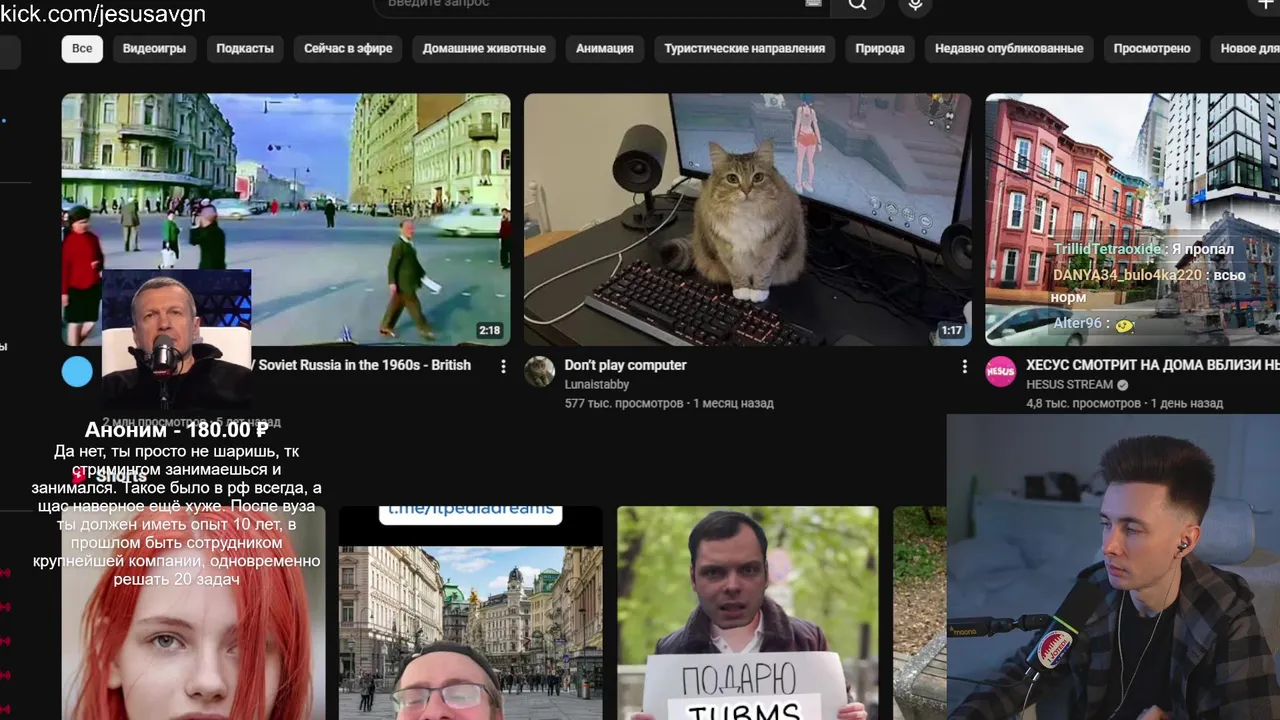Open the European street Shorts thumbnail
The width and height of the screenshot is (1280, 720).
[x=470, y=613]
